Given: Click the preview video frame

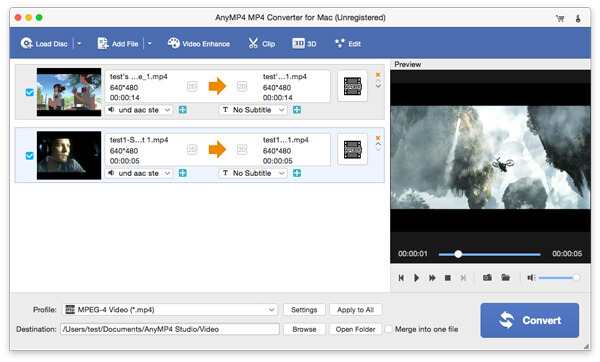Looking at the screenshot, I should point(490,157).
